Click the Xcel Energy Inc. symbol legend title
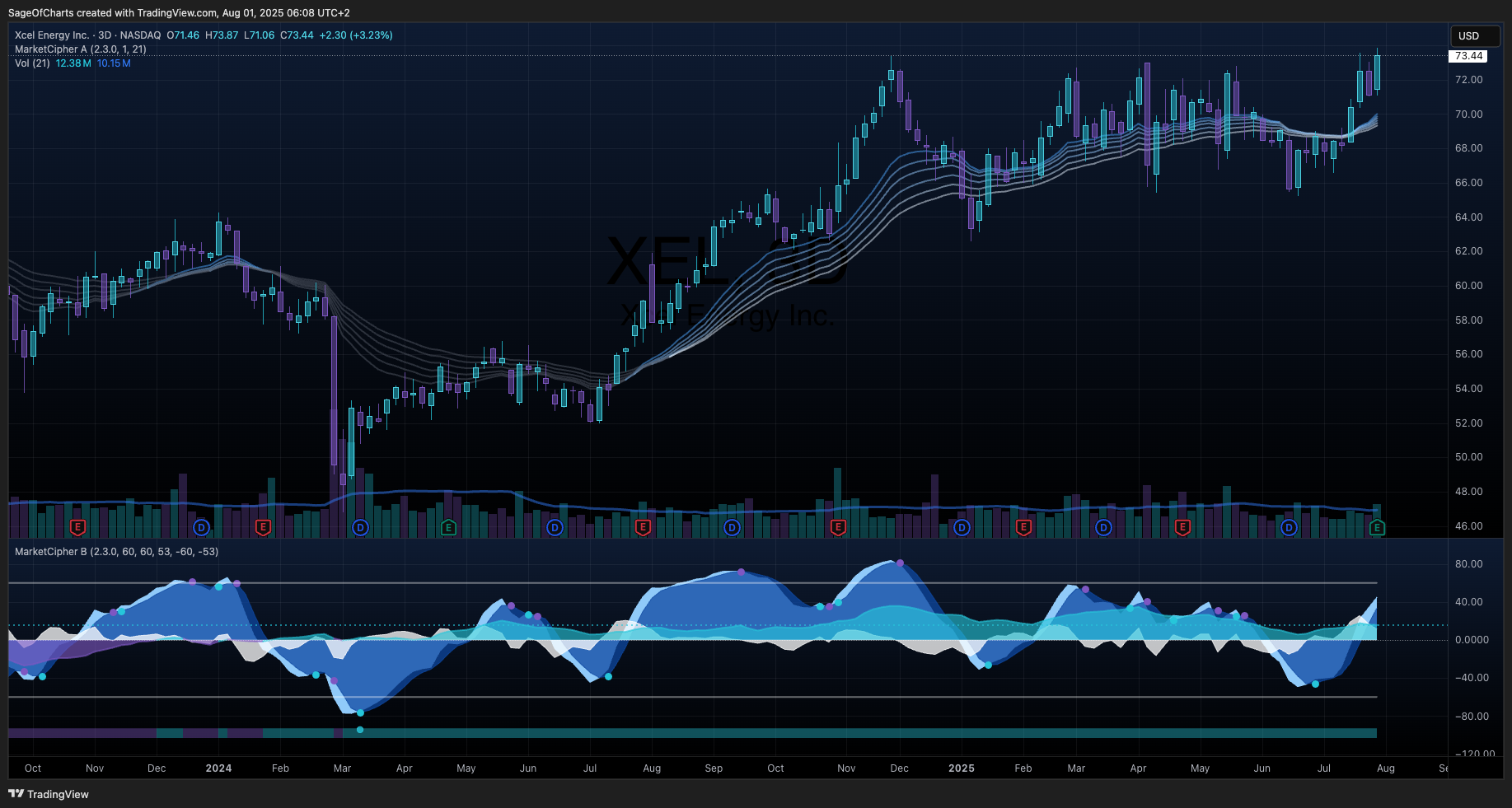Image resolution: width=1512 pixels, height=808 pixels. point(52,35)
